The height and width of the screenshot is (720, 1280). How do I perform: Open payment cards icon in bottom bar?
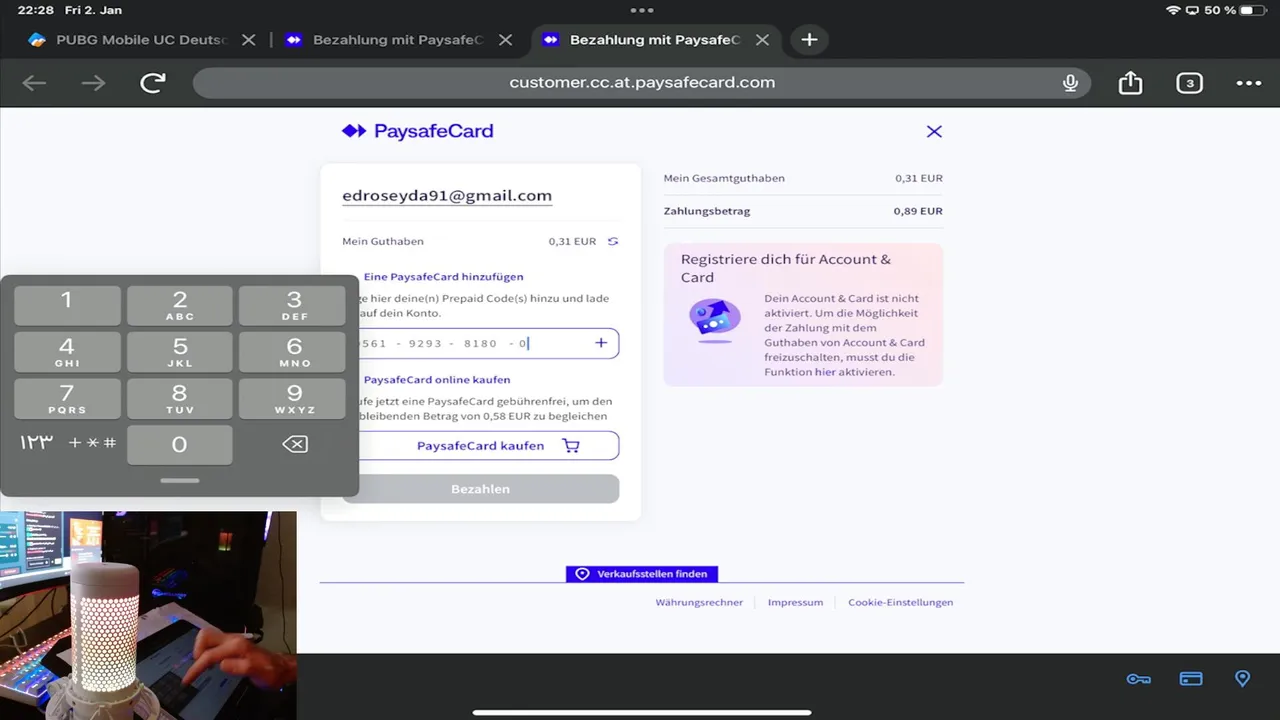[x=1191, y=679]
